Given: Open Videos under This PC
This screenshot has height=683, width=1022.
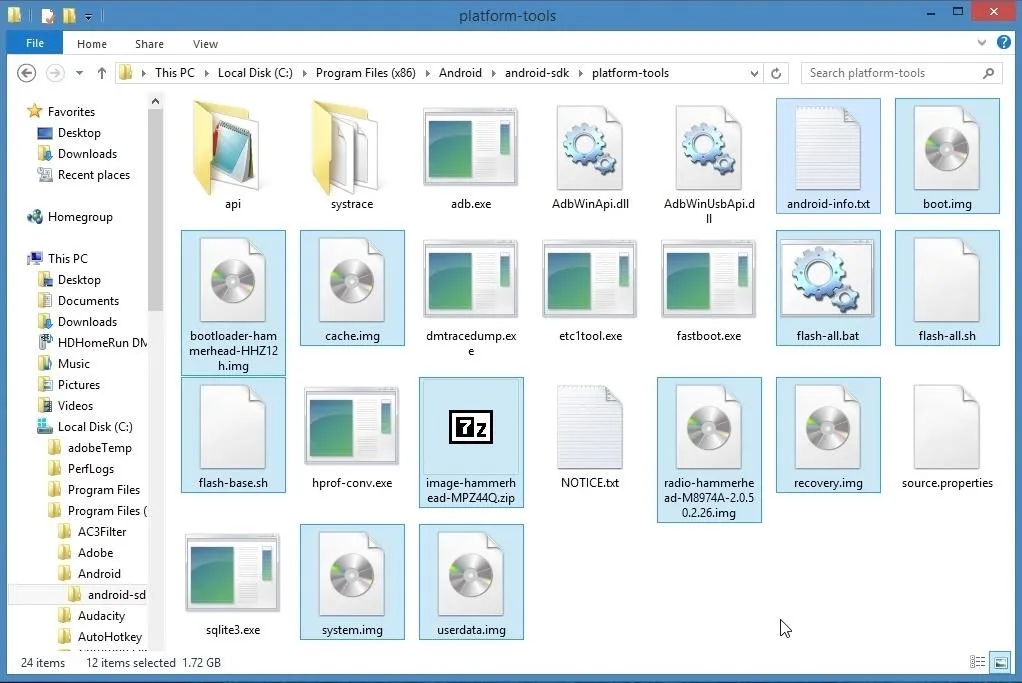Looking at the screenshot, I should [75, 405].
